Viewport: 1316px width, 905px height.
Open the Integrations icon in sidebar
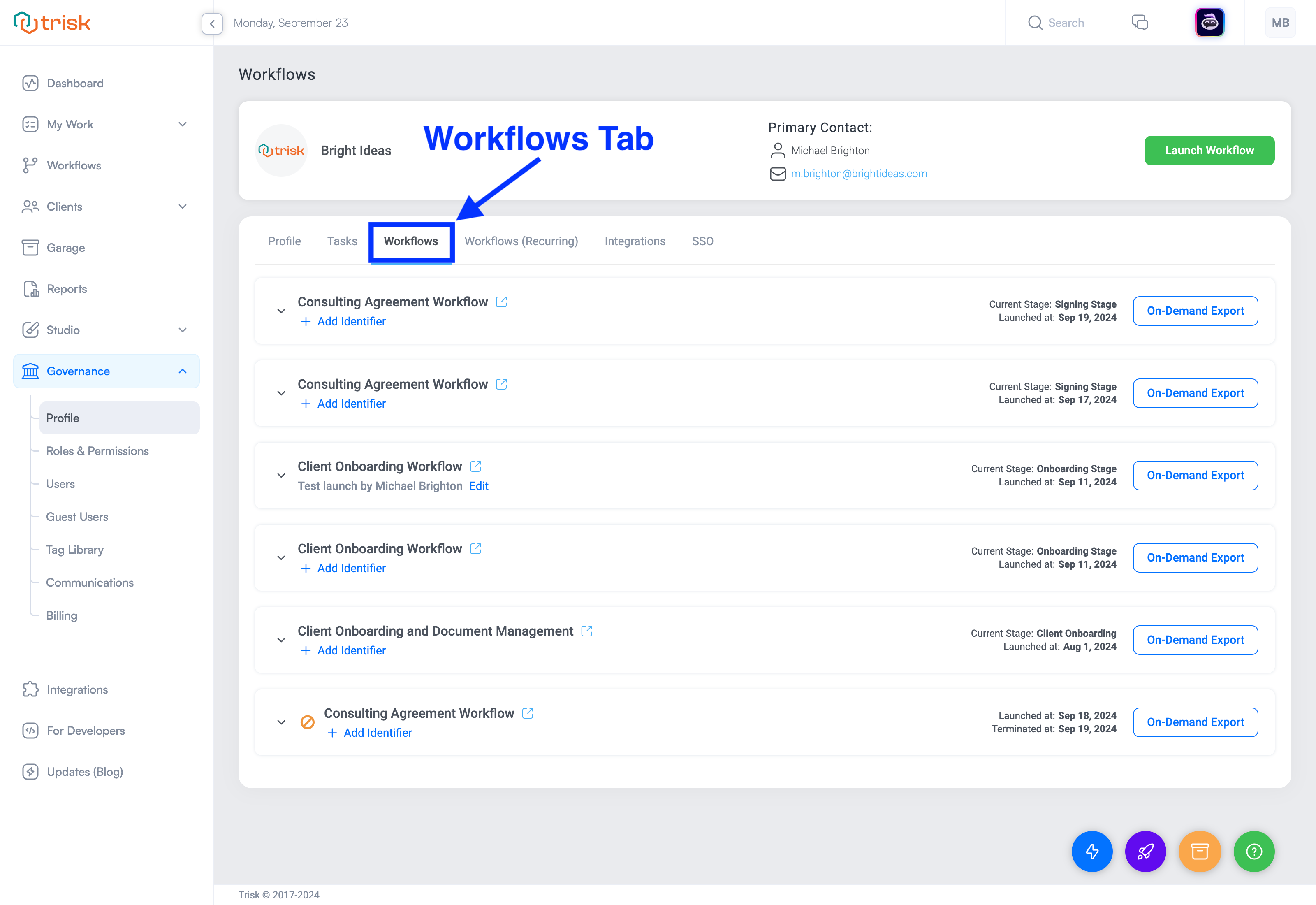click(30, 690)
